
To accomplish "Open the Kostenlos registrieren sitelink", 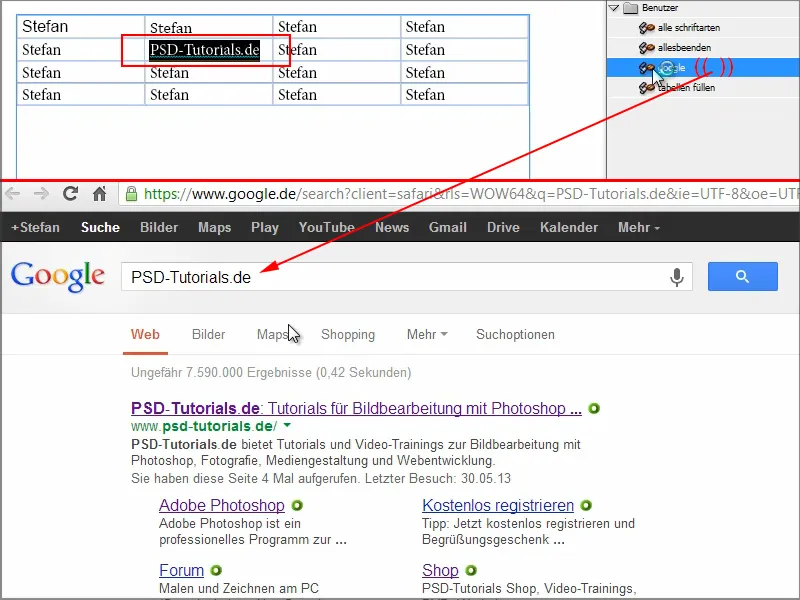I will click(x=498, y=505).
